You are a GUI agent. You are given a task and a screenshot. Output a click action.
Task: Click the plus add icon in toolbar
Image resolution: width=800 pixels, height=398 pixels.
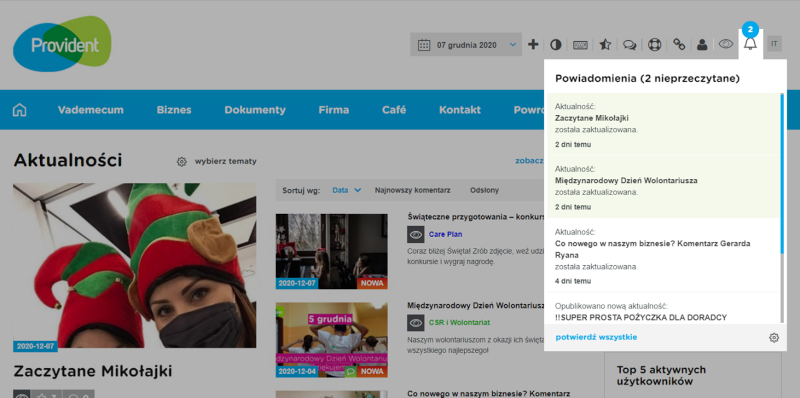(533, 44)
